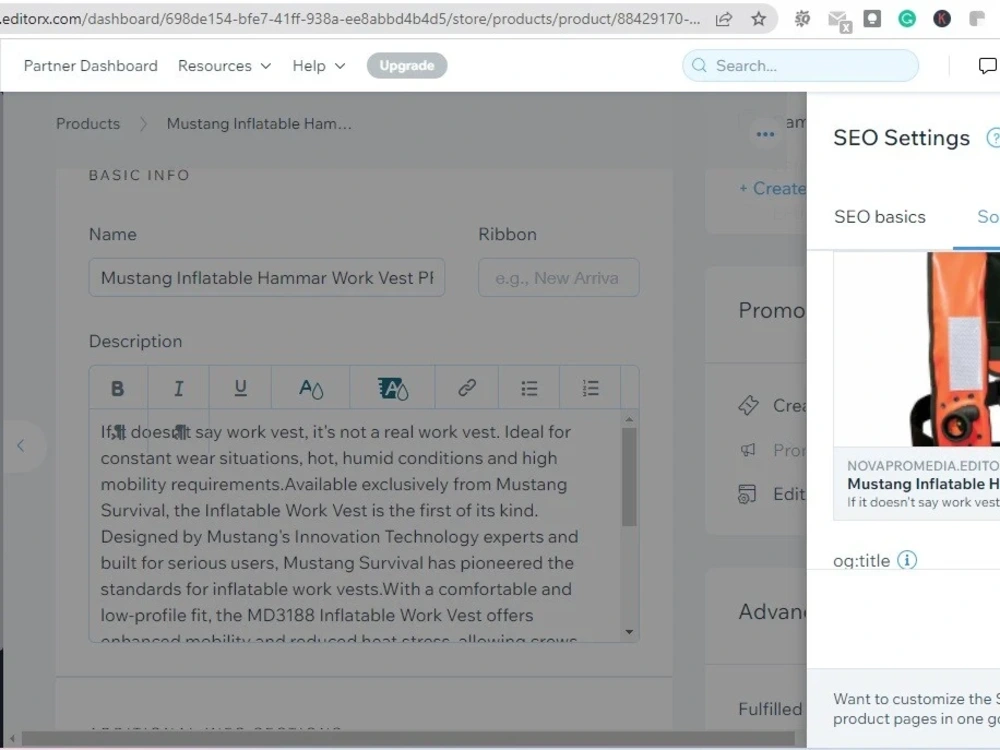
Task: Apply bulleted list formatting
Action: (529, 388)
